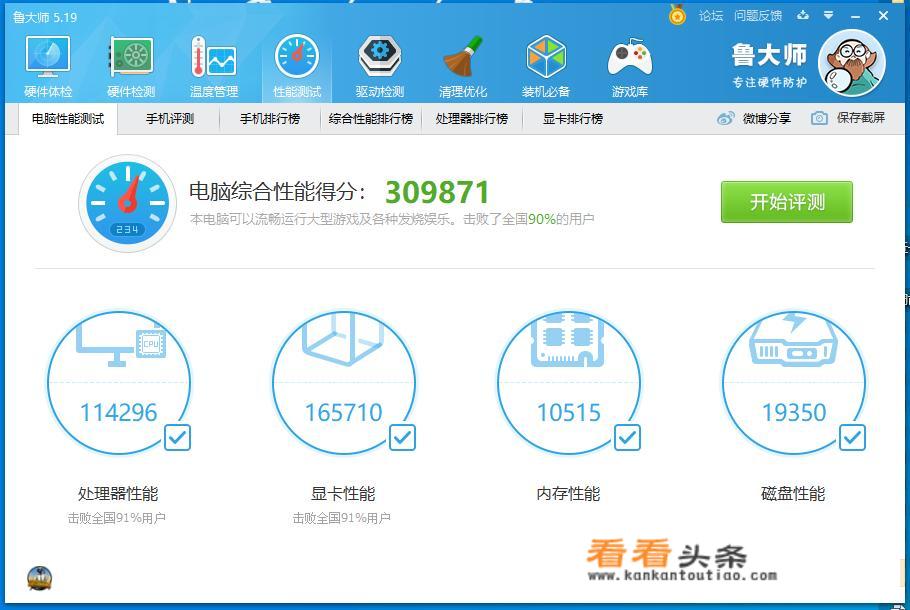Screen dimensions: 910x610
Task: Click 微博分享 share link
Action: (x=767, y=118)
